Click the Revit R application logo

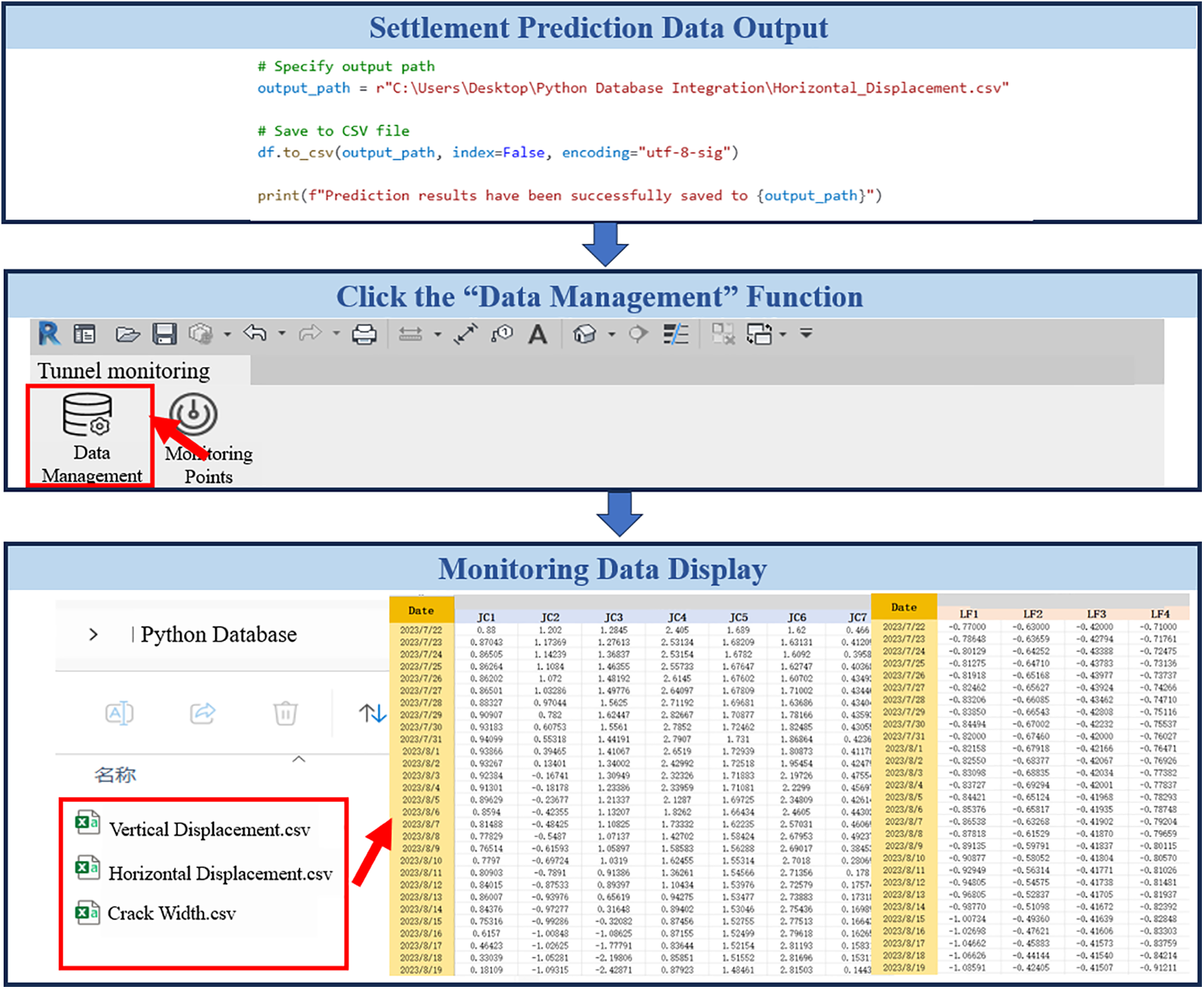pyautogui.click(x=49, y=333)
